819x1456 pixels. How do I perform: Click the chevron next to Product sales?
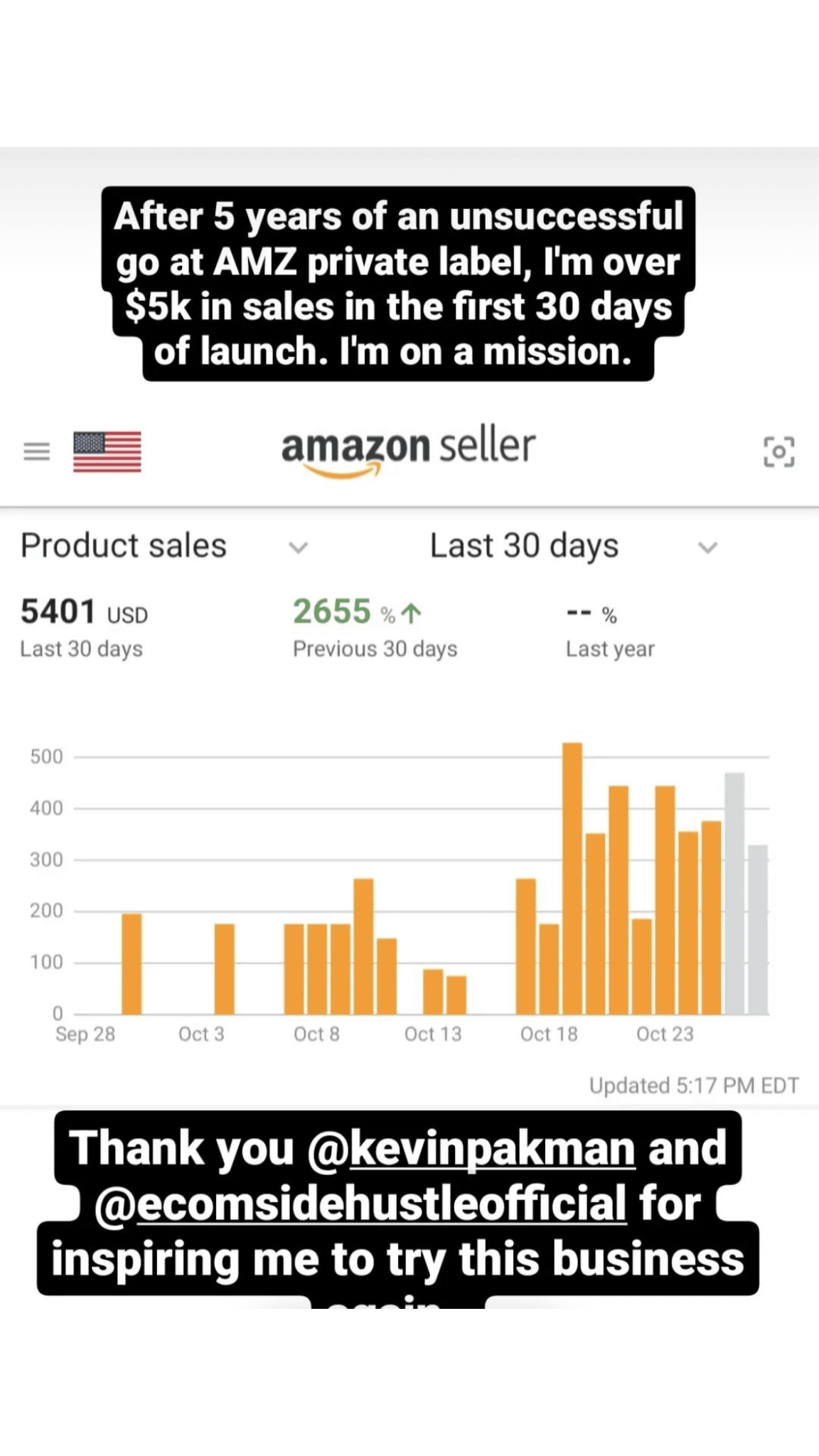tap(298, 547)
